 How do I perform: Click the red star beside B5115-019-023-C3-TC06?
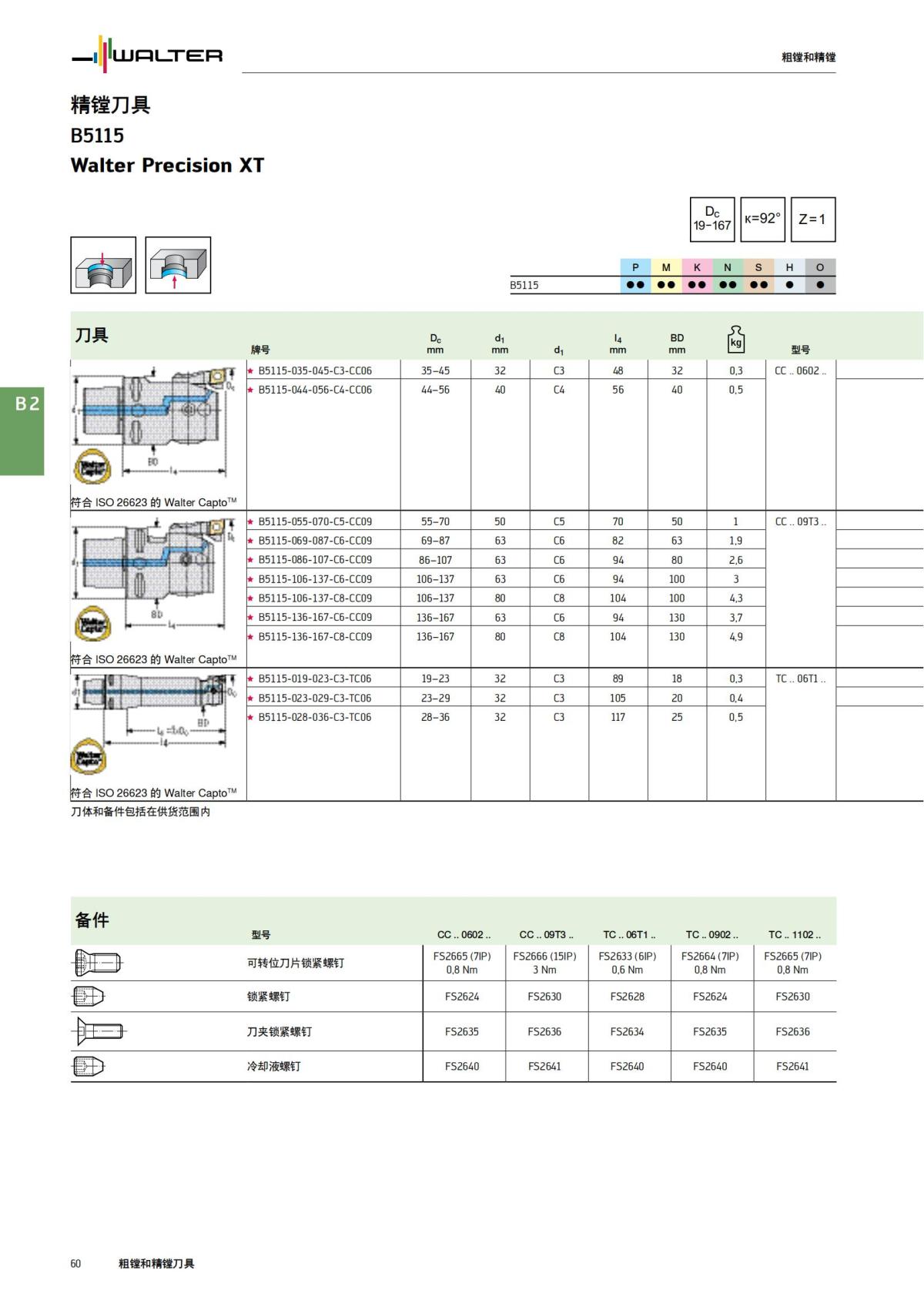250,679
